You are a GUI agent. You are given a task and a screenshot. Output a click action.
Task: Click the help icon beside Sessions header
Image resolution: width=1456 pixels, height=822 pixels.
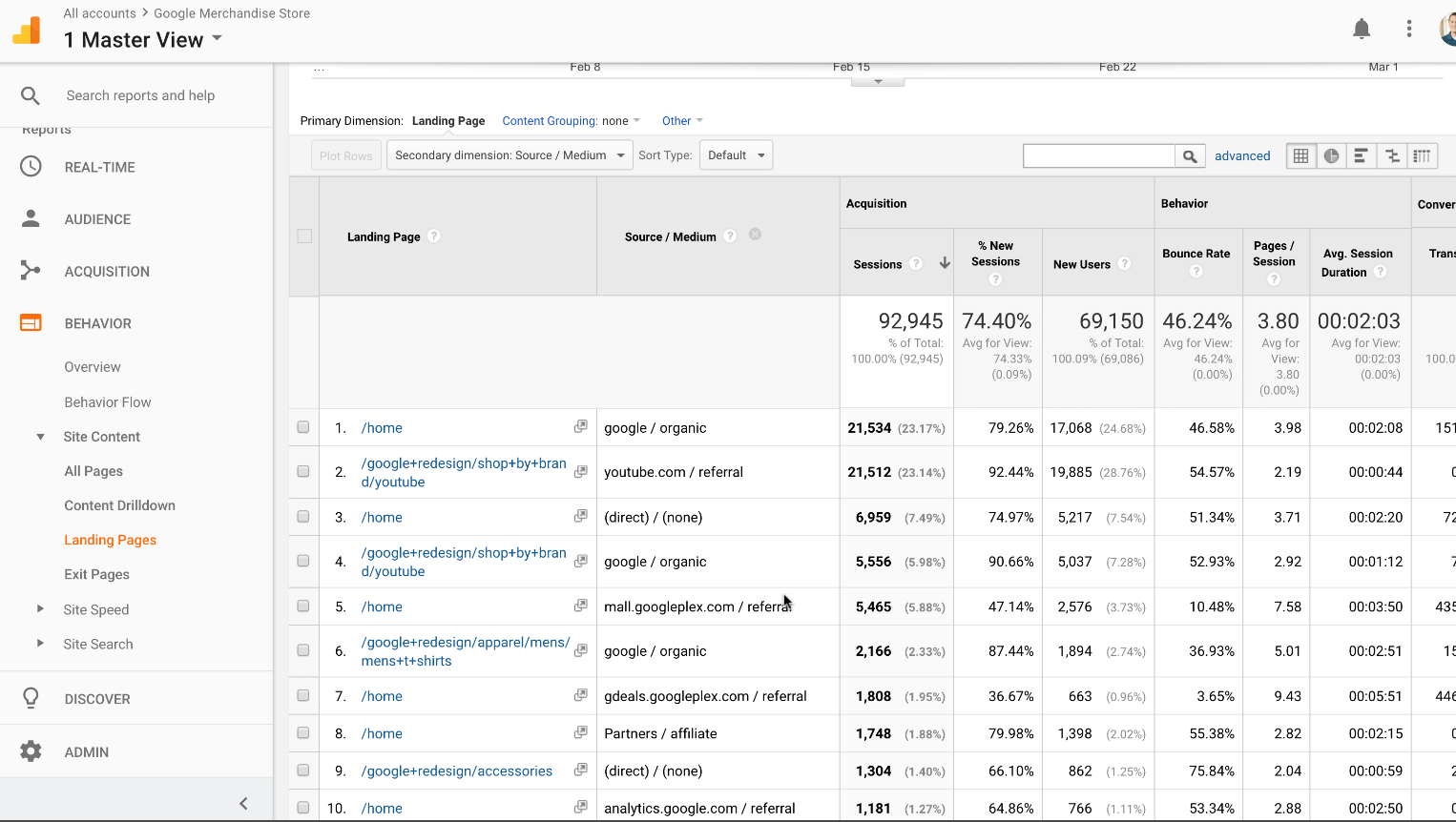(916, 264)
